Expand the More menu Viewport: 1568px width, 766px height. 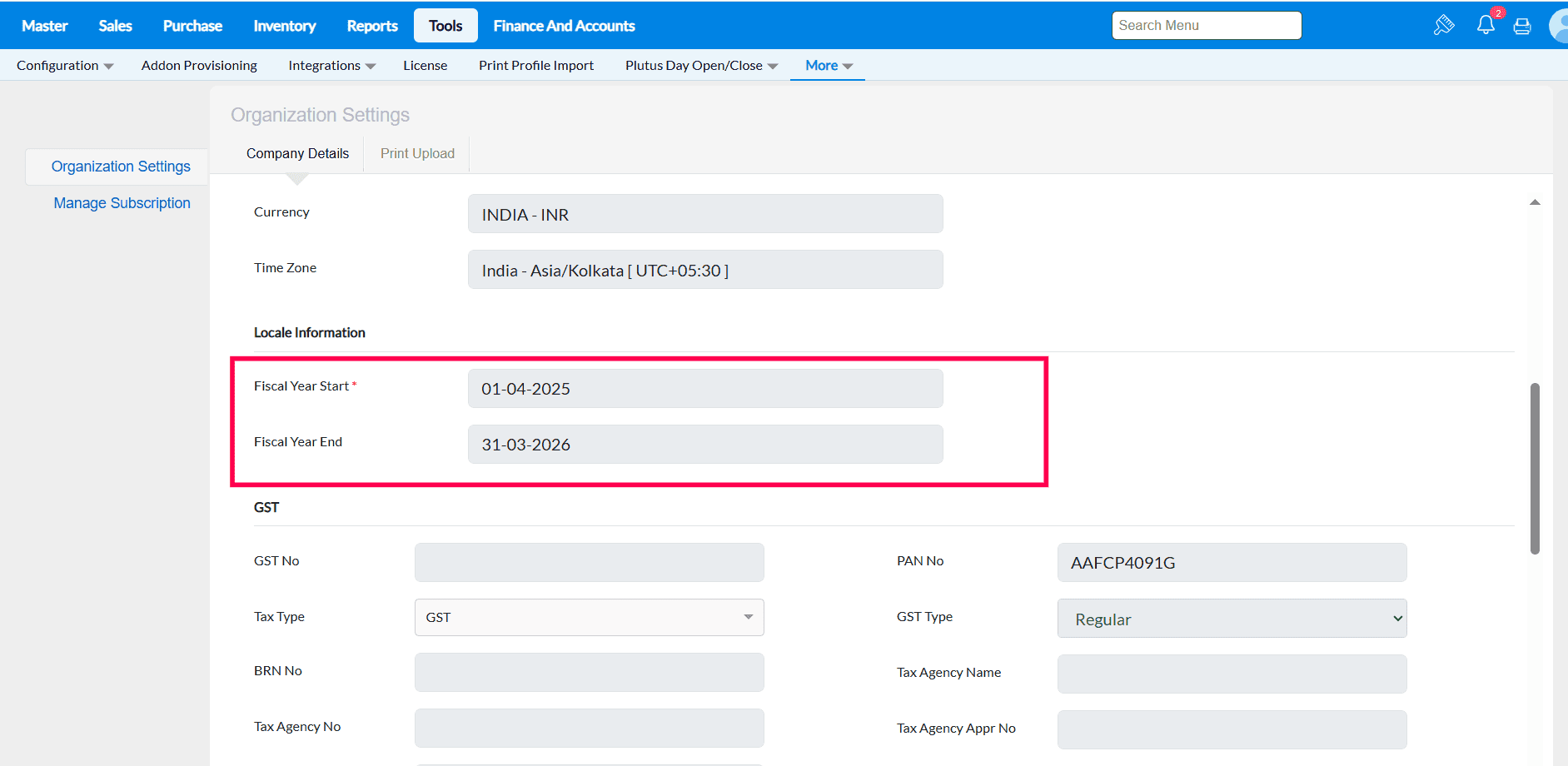829,66
